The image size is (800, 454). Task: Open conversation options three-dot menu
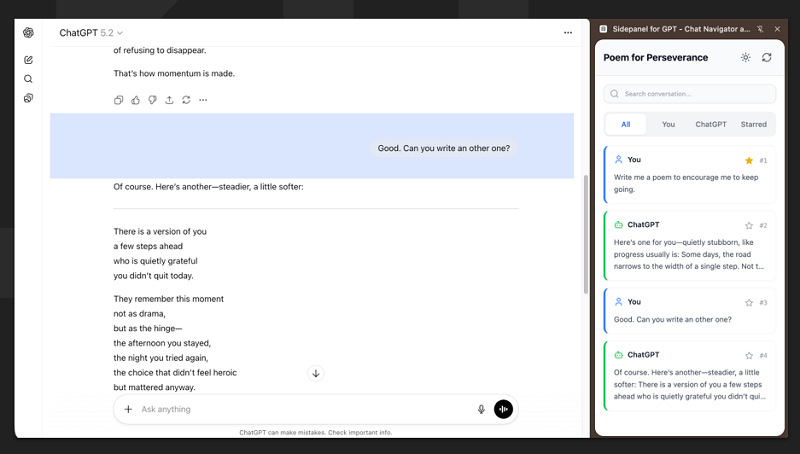point(568,33)
